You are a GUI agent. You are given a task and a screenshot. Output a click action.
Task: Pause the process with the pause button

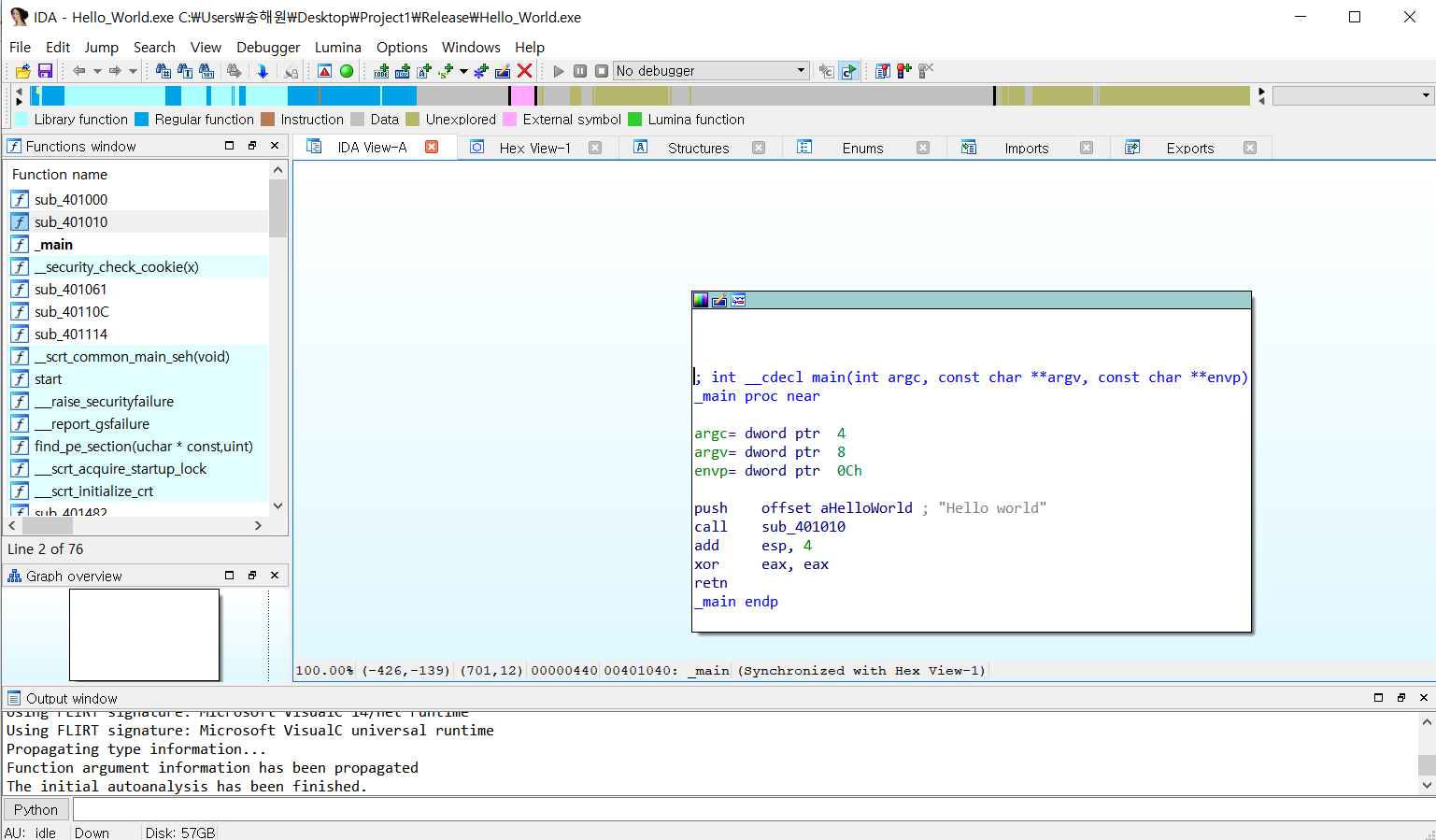point(580,71)
